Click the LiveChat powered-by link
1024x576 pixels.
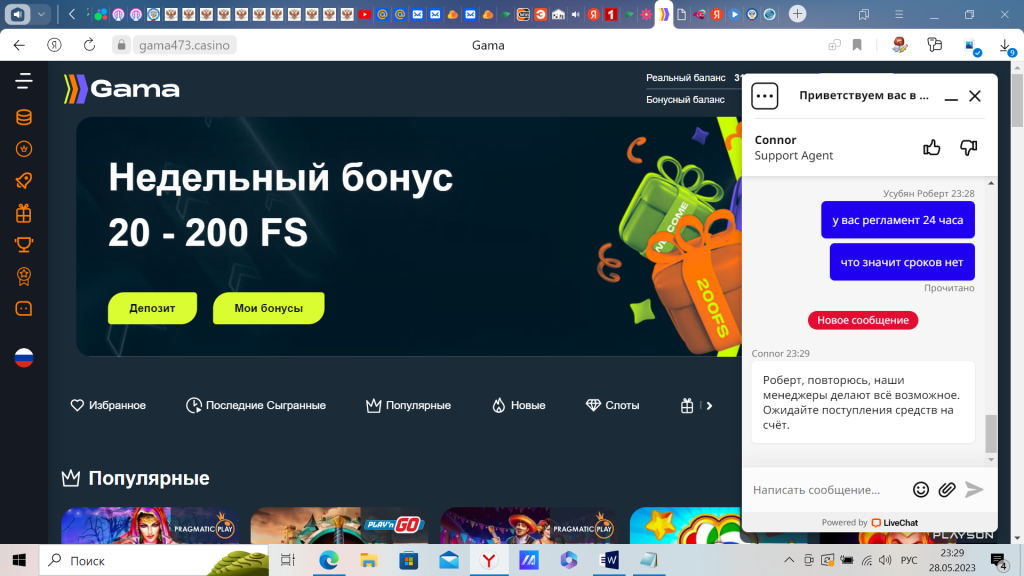pyautogui.click(x=895, y=522)
